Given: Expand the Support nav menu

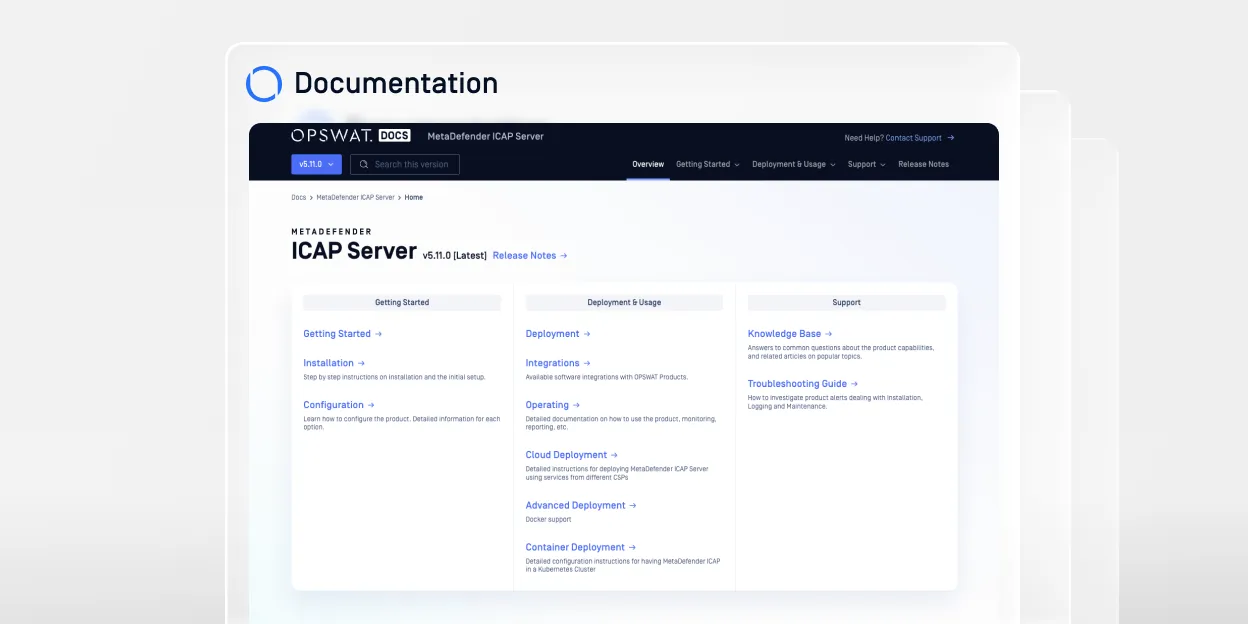Looking at the screenshot, I should coord(866,164).
